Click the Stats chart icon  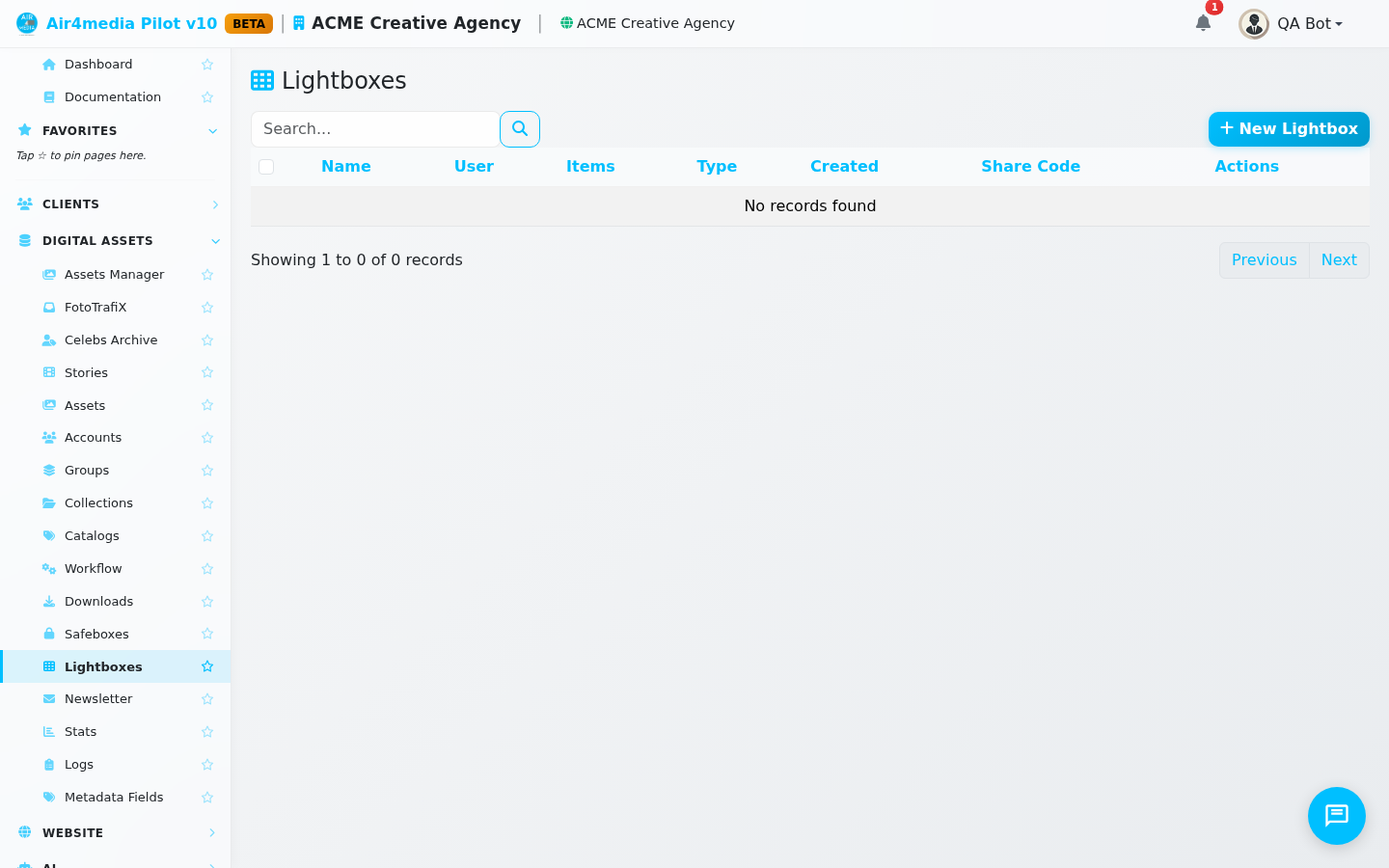(x=49, y=732)
